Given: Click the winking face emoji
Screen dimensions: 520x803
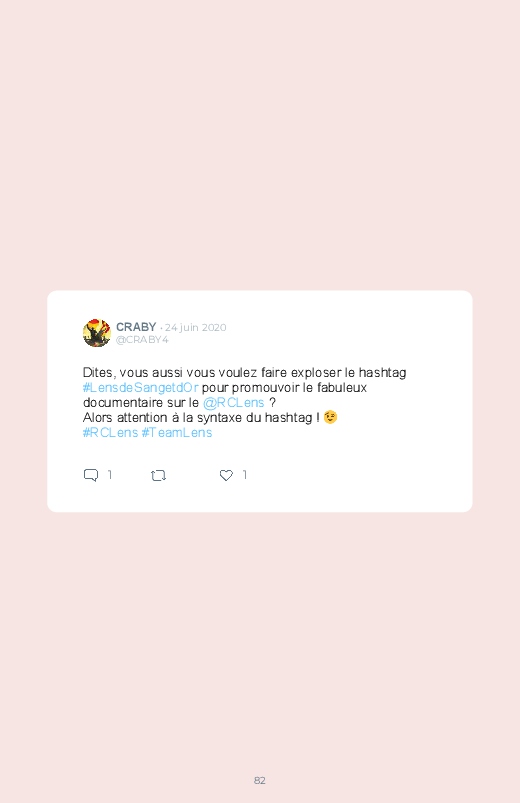Looking at the screenshot, I should (x=330, y=417).
